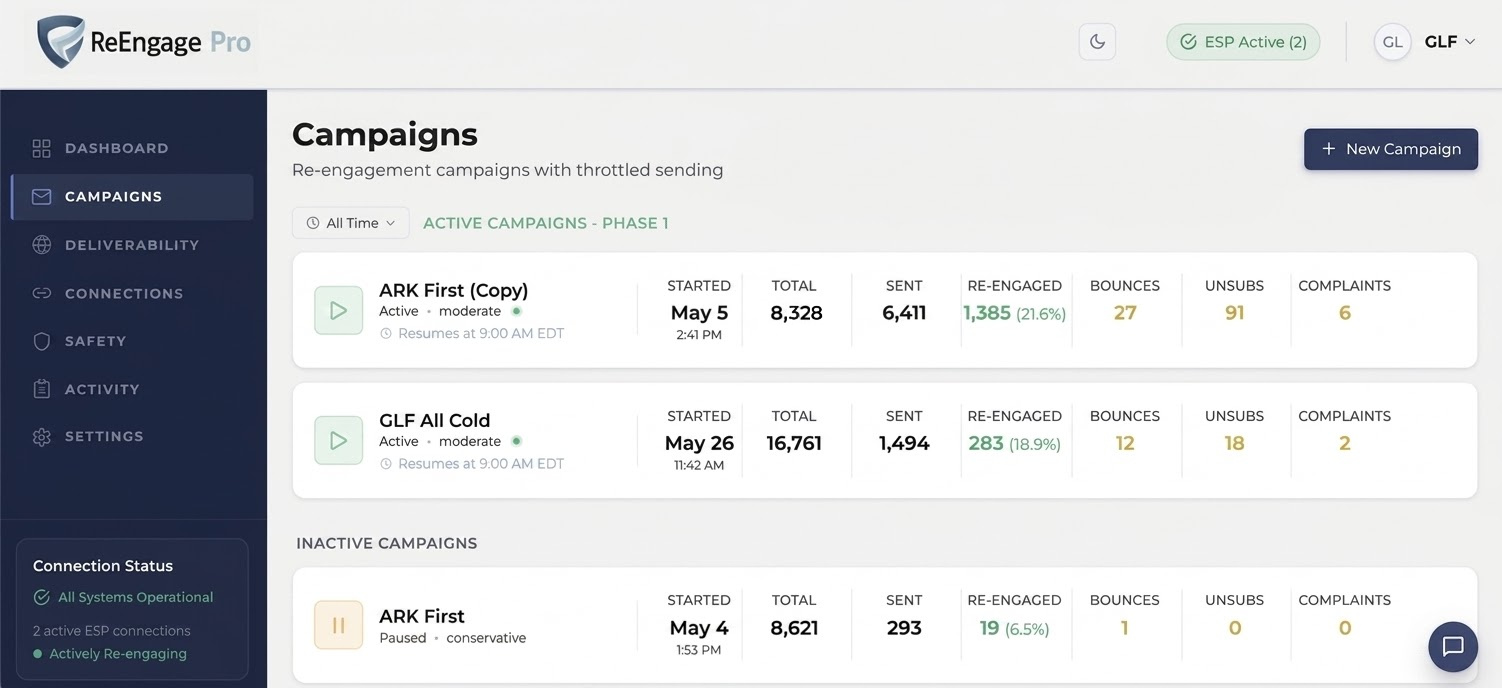The height and width of the screenshot is (688, 1502).
Task: Click bounces value 27
Action: coord(1125,313)
